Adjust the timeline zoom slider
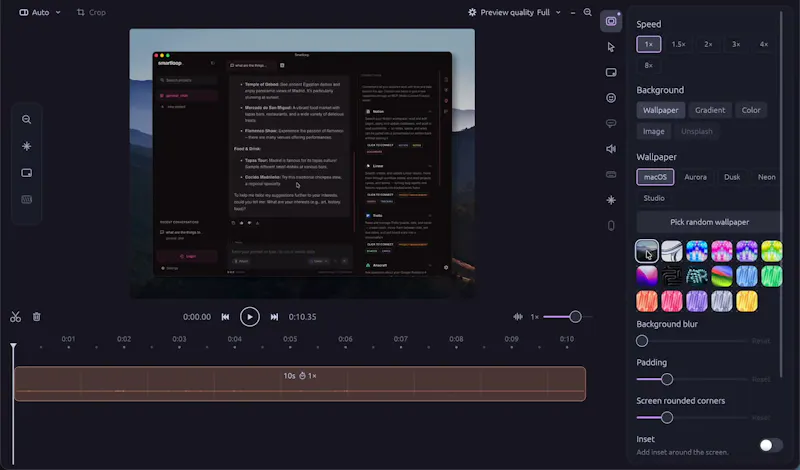 tap(567, 317)
